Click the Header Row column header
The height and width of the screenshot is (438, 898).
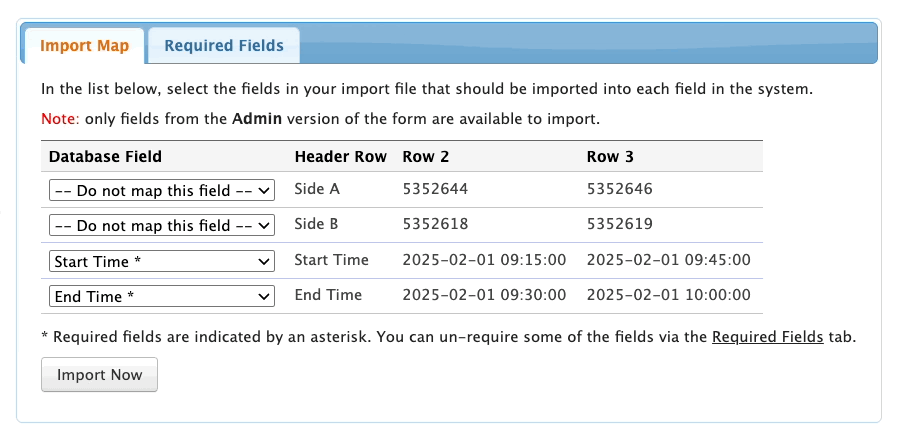pos(339,157)
